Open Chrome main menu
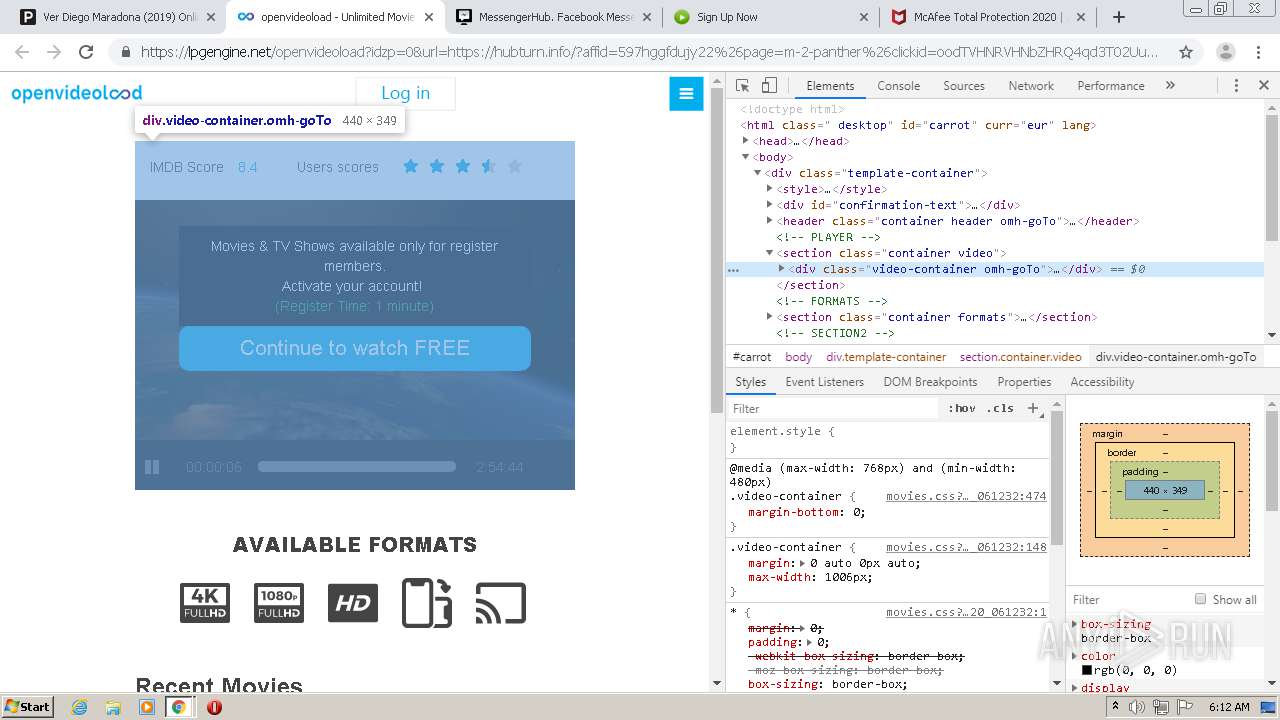The height and width of the screenshot is (720, 1280). tap(1259, 52)
